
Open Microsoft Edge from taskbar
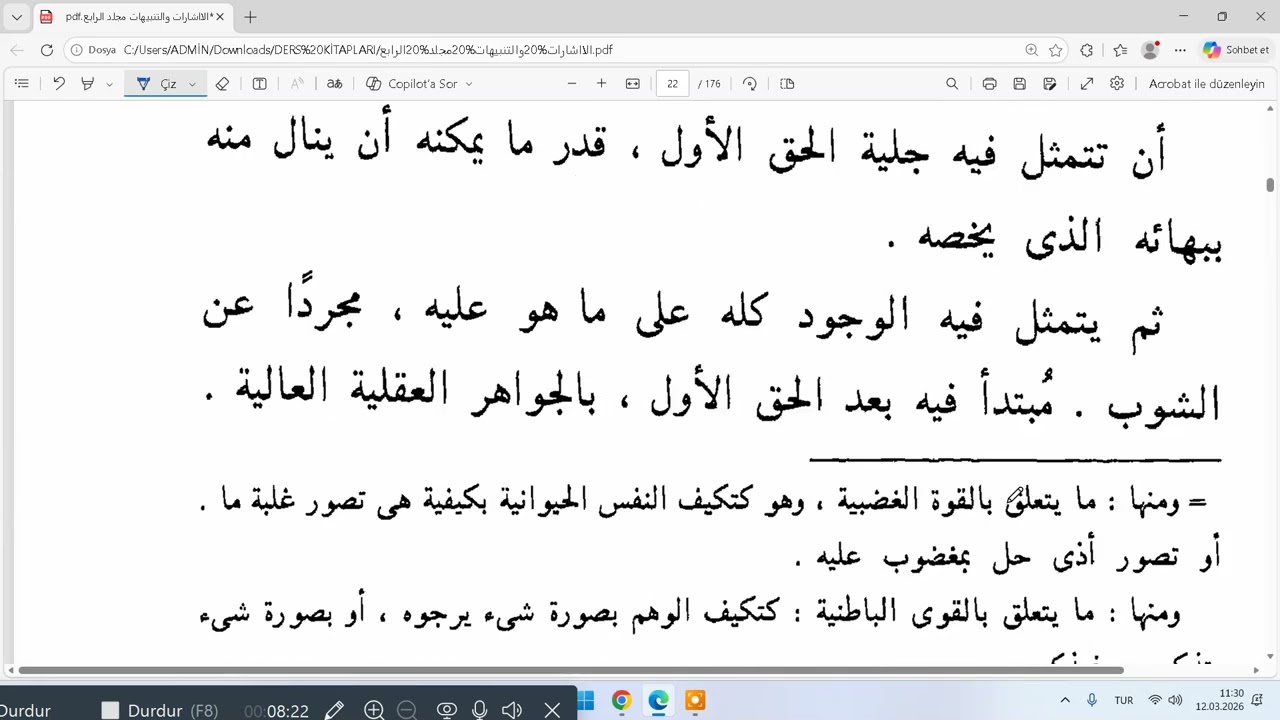[658, 701]
